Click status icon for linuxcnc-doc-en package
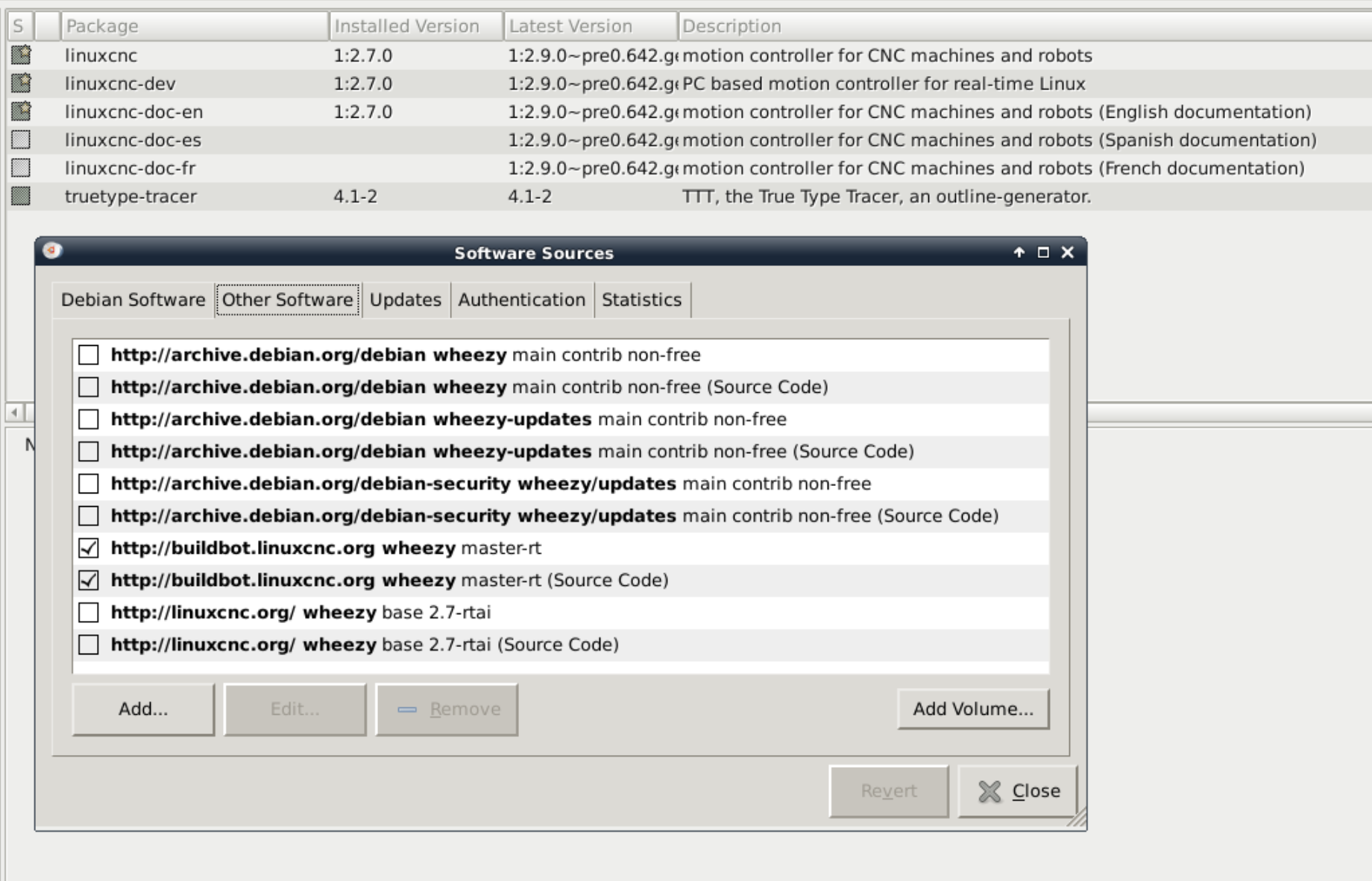The width and height of the screenshot is (1372, 881). (x=21, y=112)
